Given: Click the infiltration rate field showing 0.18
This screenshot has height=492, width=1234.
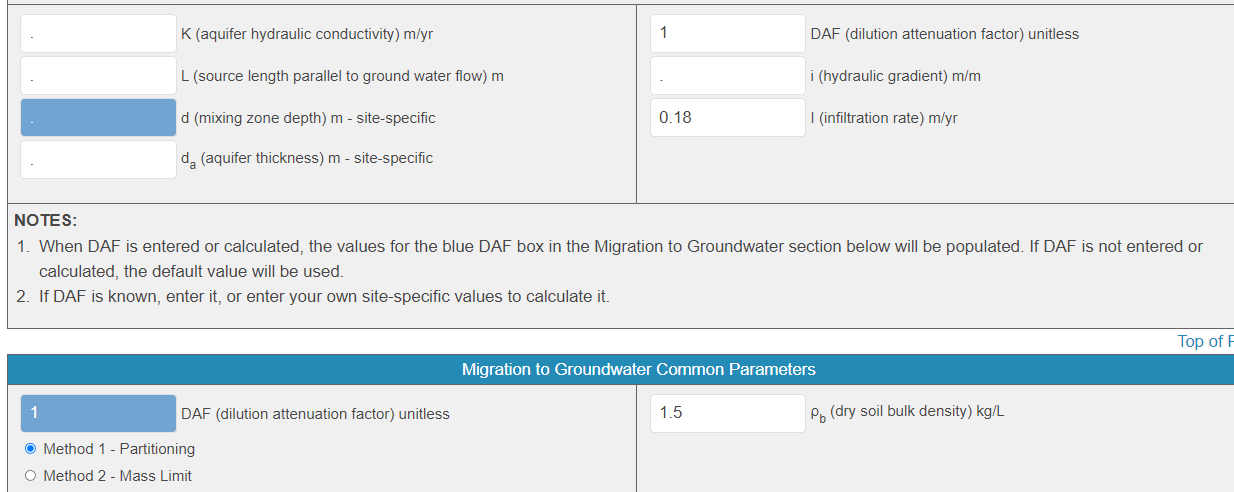Looking at the screenshot, I should [727, 118].
